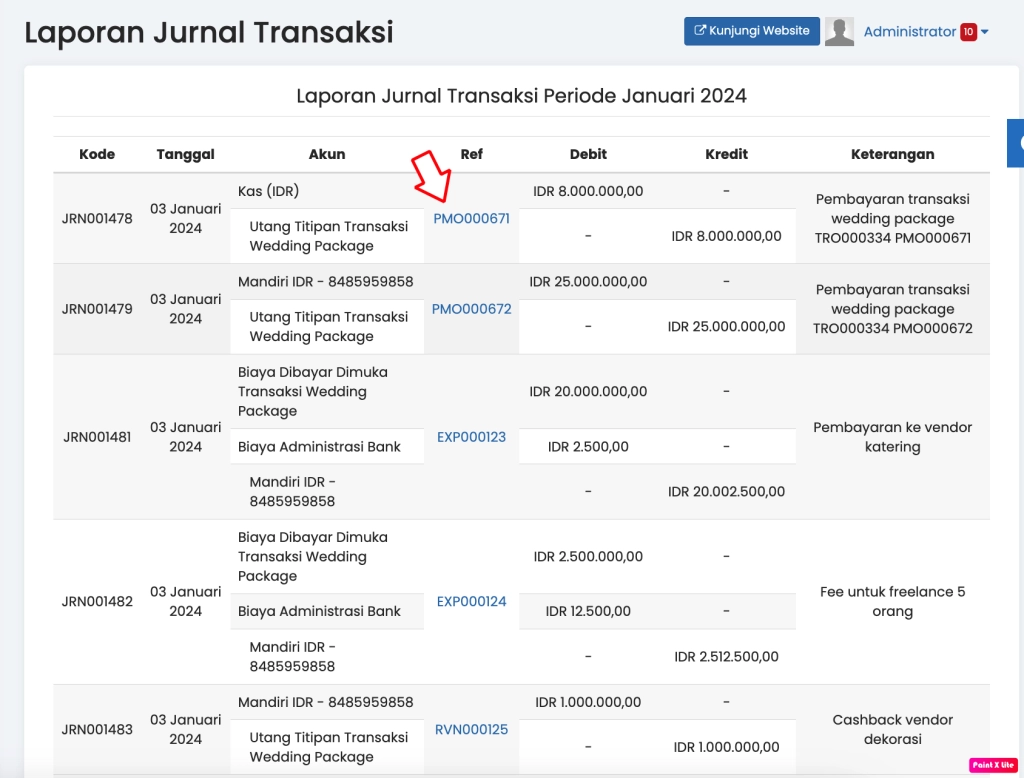This screenshot has height=778, width=1024.
Task: Click the Debit column header
Action: (588, 154)
